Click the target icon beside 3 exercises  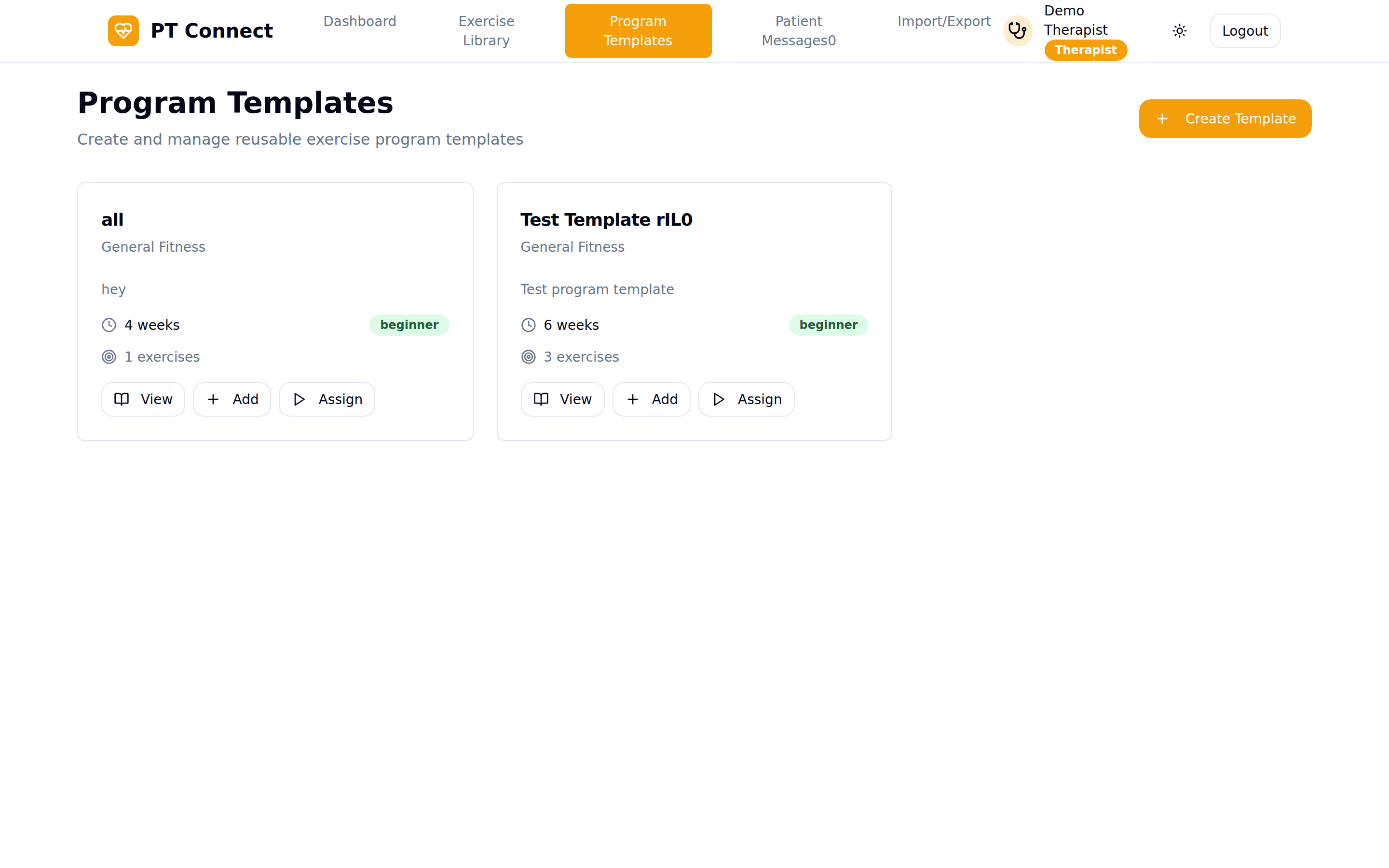(x=528, y=356)
